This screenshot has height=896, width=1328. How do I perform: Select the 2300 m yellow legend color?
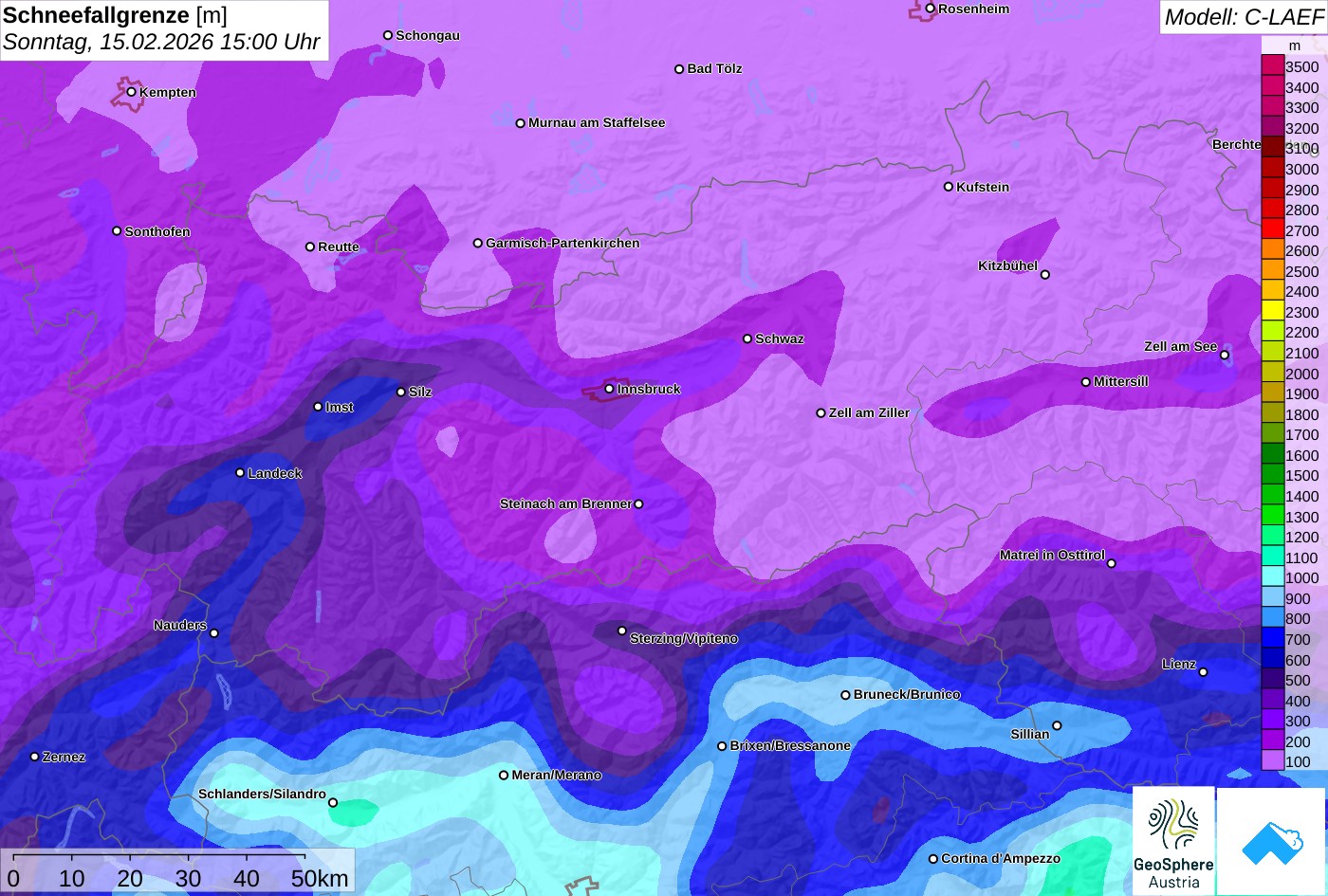1272,311
